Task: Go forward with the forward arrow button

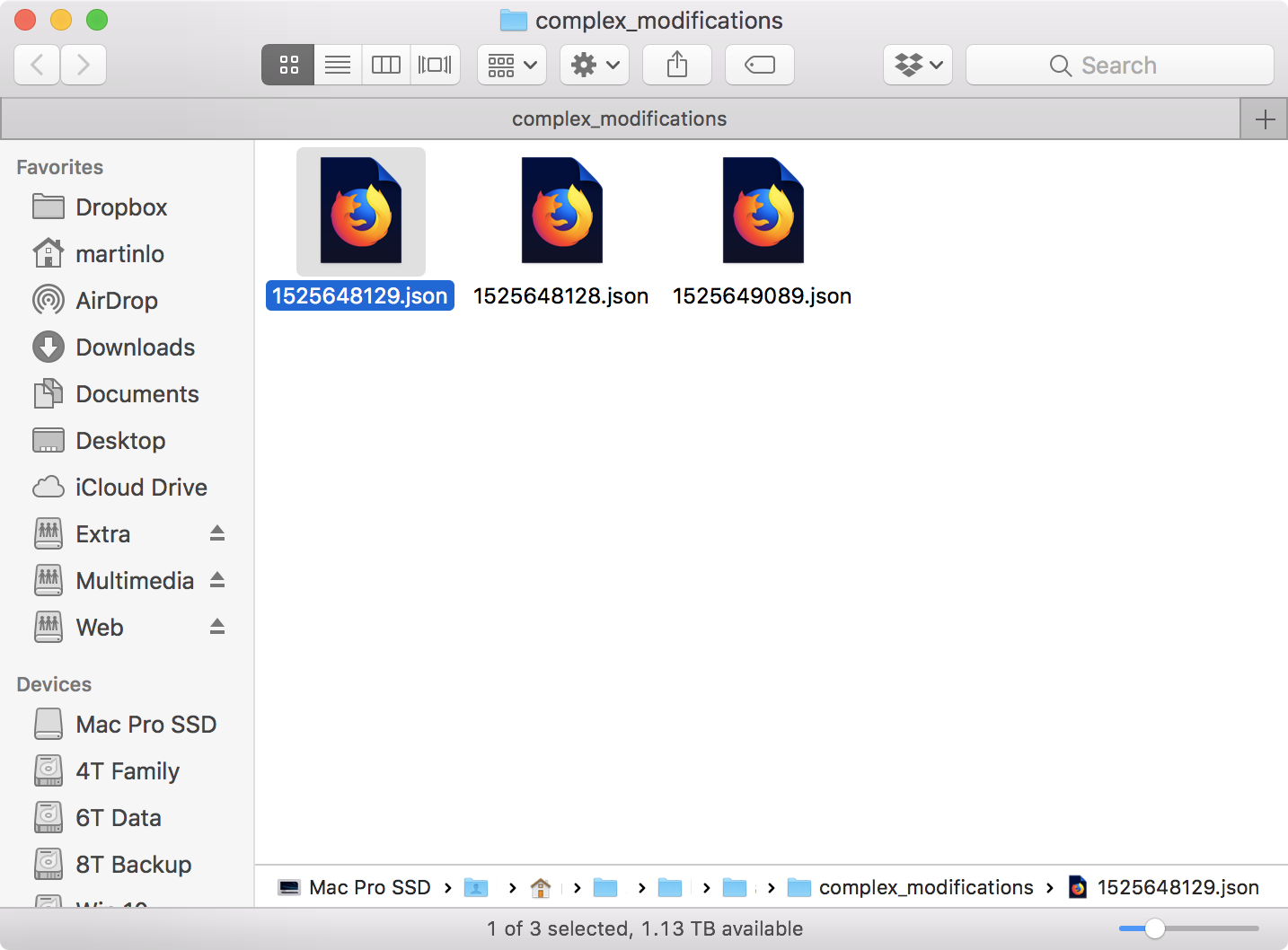Action: tap(84, 65)
